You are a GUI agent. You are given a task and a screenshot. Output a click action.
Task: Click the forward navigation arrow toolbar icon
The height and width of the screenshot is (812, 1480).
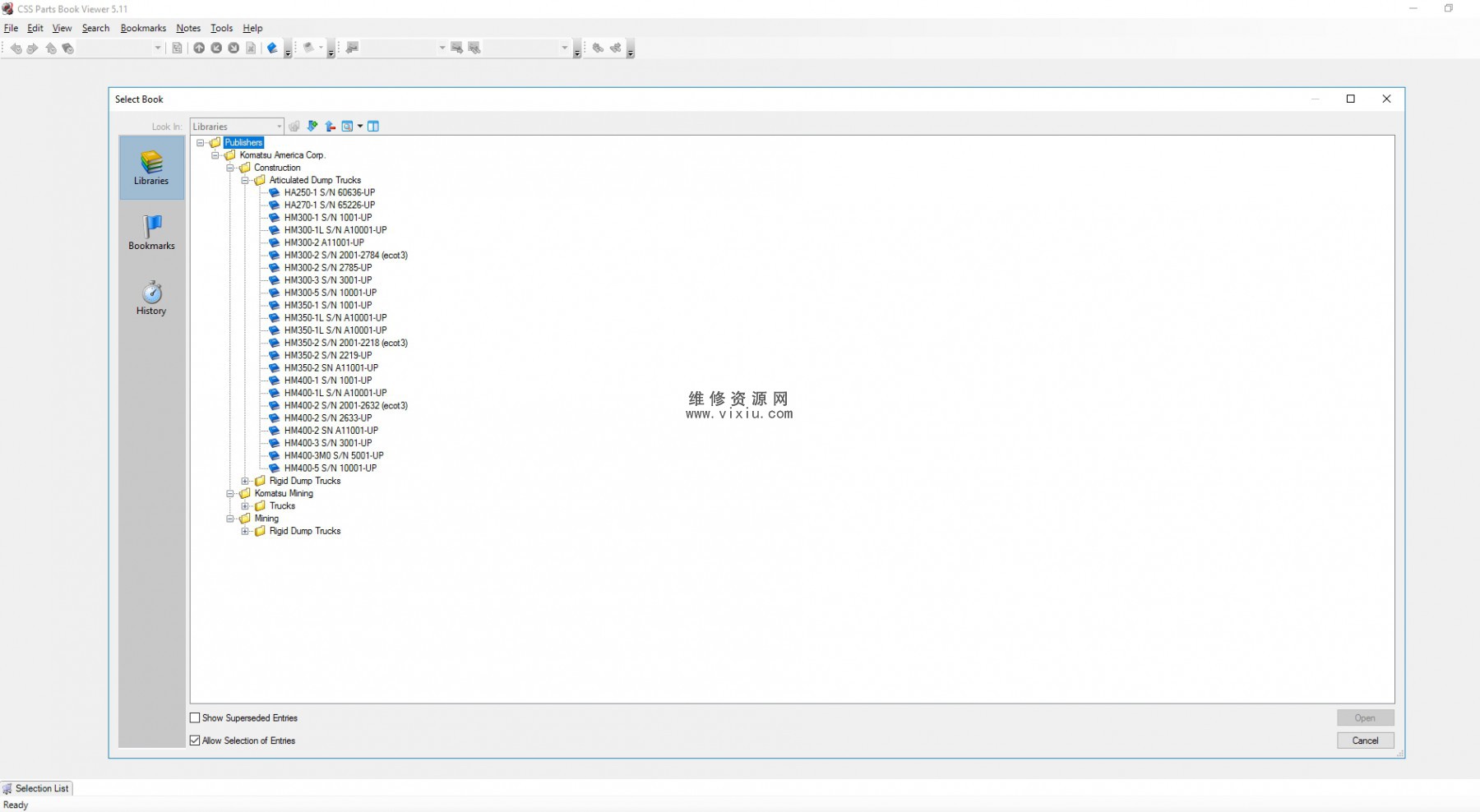[33, 48]
